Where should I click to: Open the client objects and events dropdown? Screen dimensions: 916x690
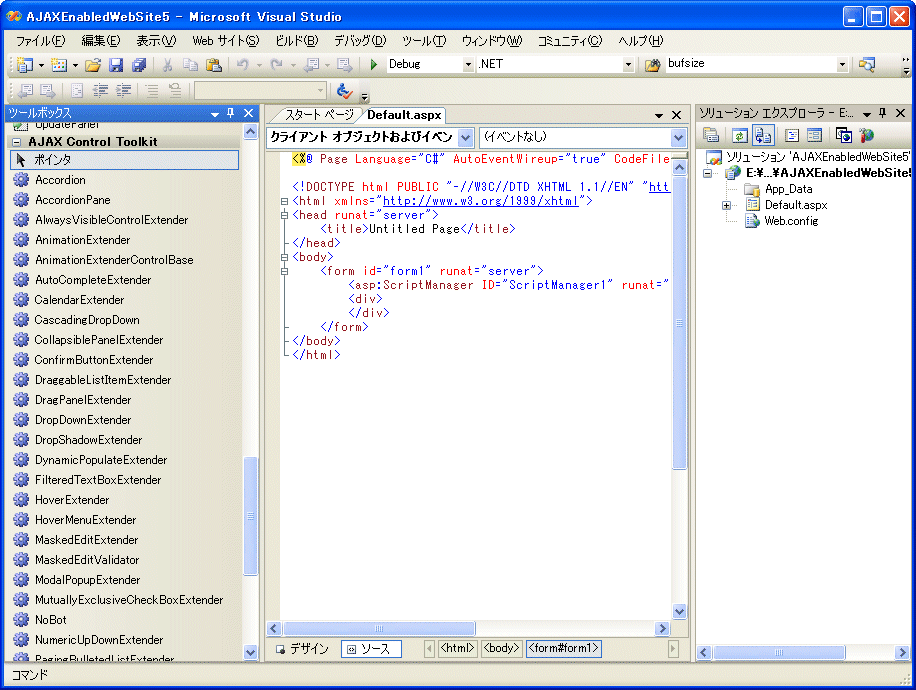point(466,138)
